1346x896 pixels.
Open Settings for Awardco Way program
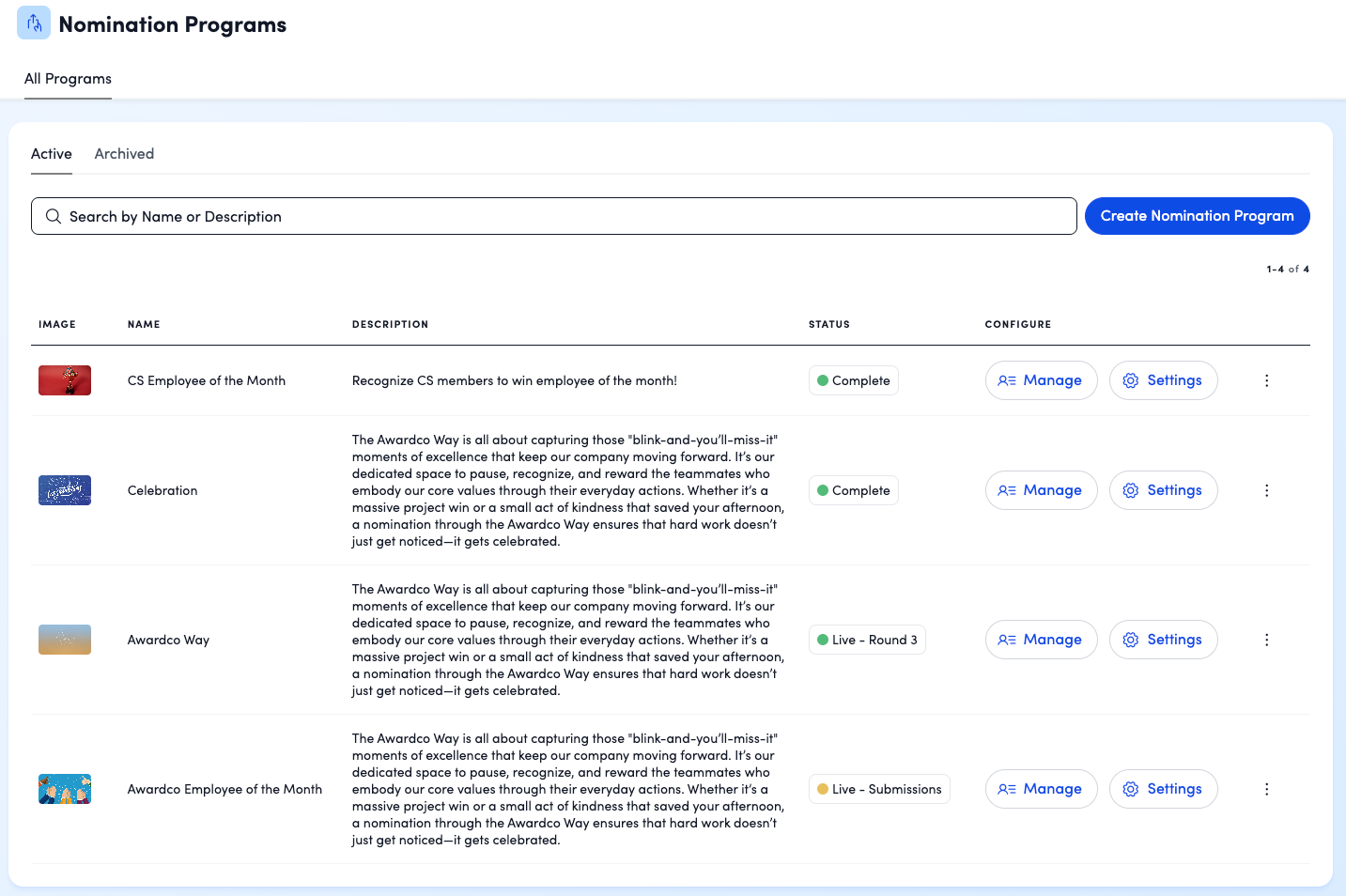pos(1163,640)
